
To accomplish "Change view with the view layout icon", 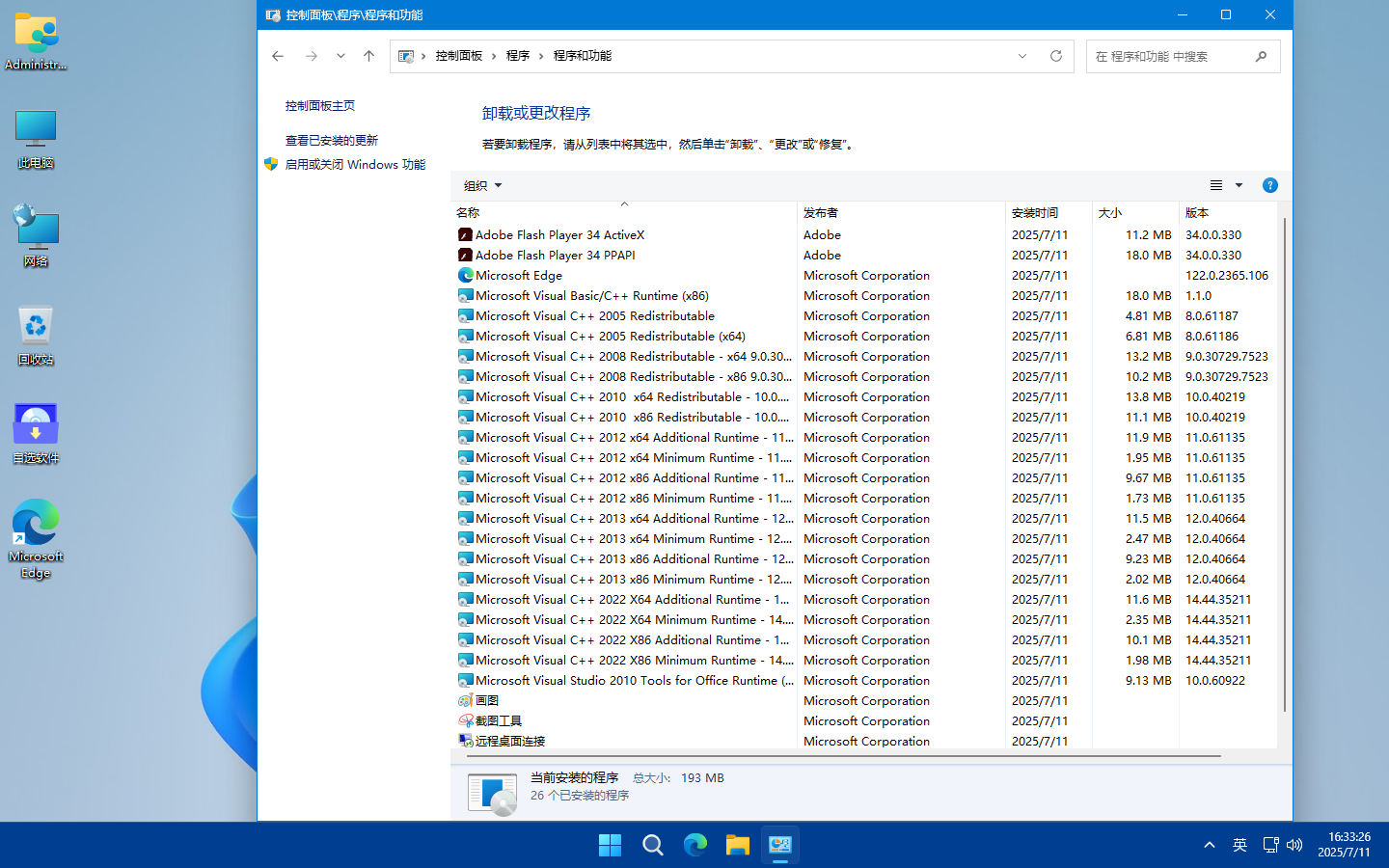I will click(x=1216, y=185).
